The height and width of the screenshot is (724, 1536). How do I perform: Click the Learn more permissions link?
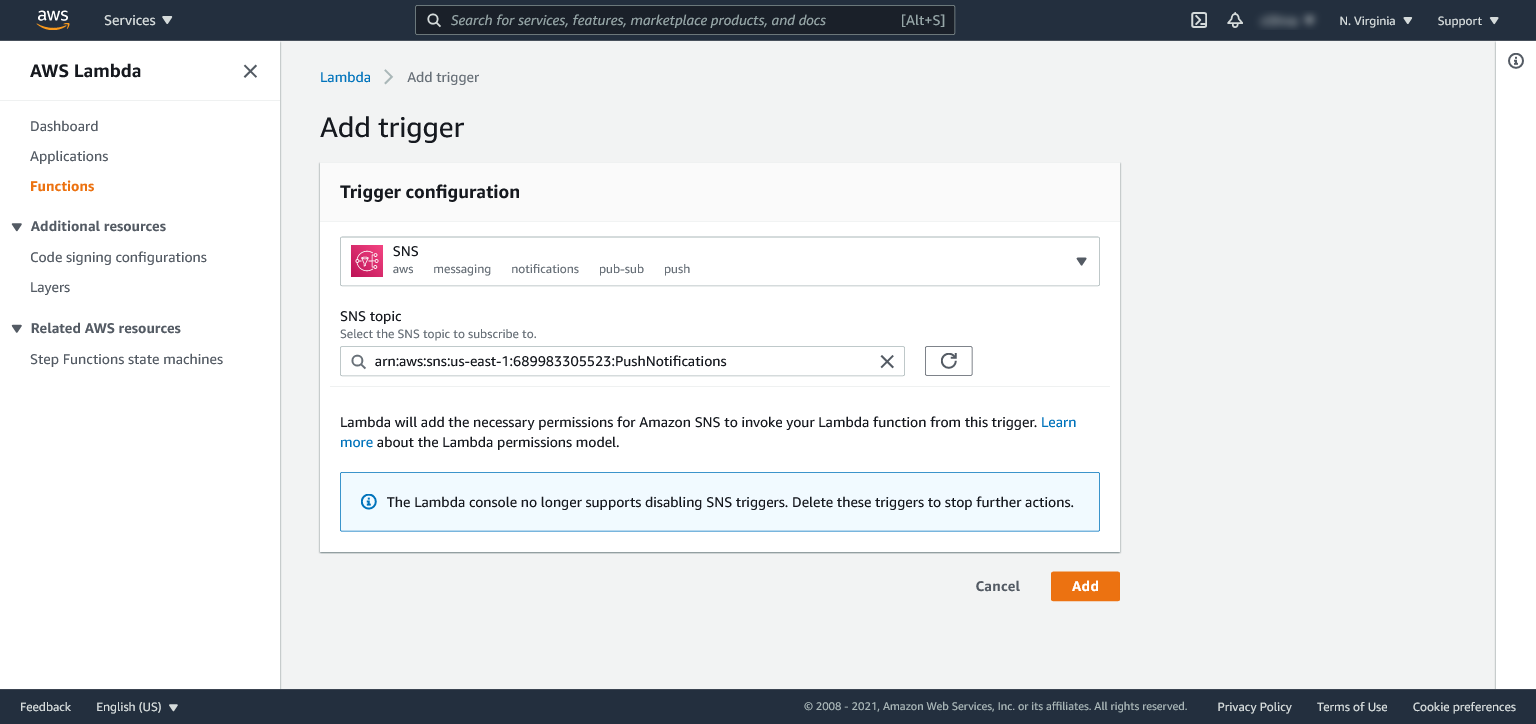1058,423
